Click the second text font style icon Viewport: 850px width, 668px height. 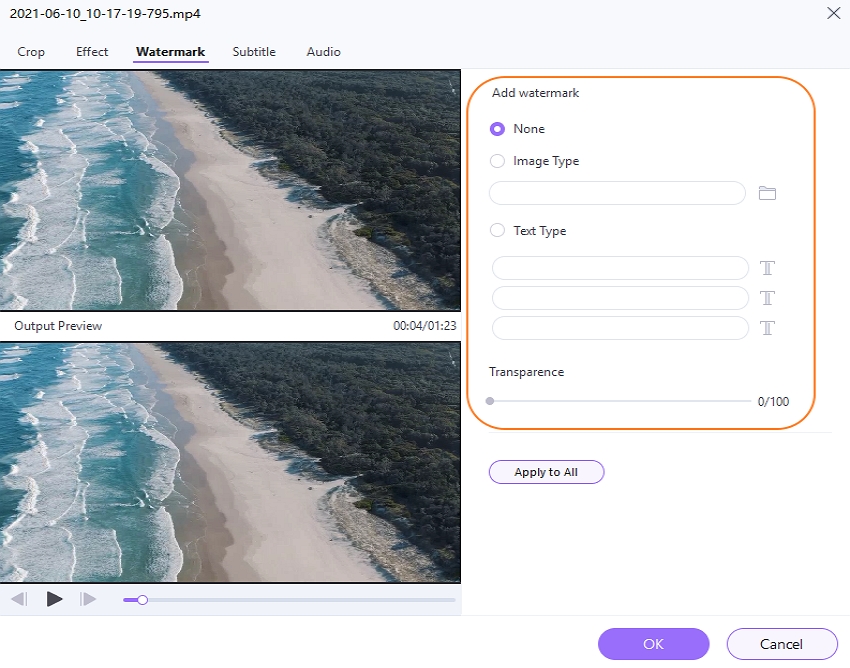[x=767, y=298]
